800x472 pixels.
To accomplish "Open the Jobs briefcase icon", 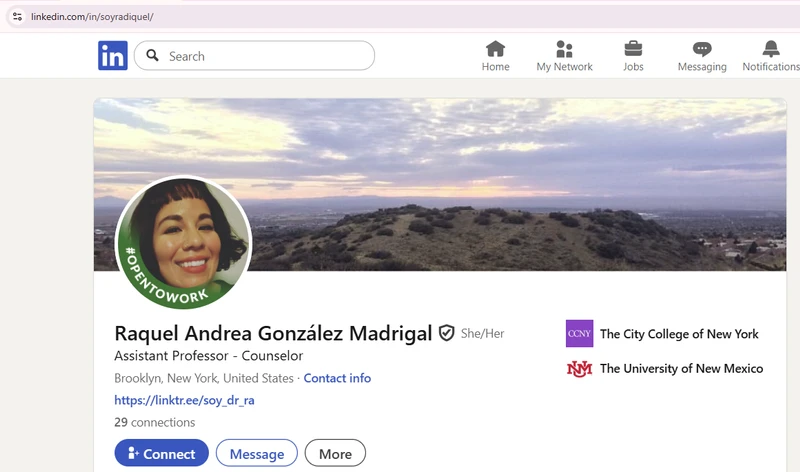I will click(x=633, y=49).
